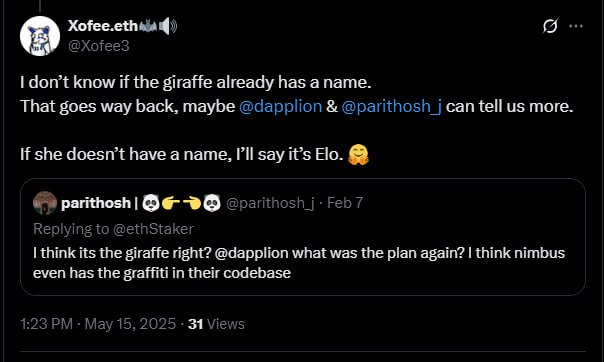Open Xofee.eth profile avatar
This screenshot has width=604, height=362.
coord(40,36)
